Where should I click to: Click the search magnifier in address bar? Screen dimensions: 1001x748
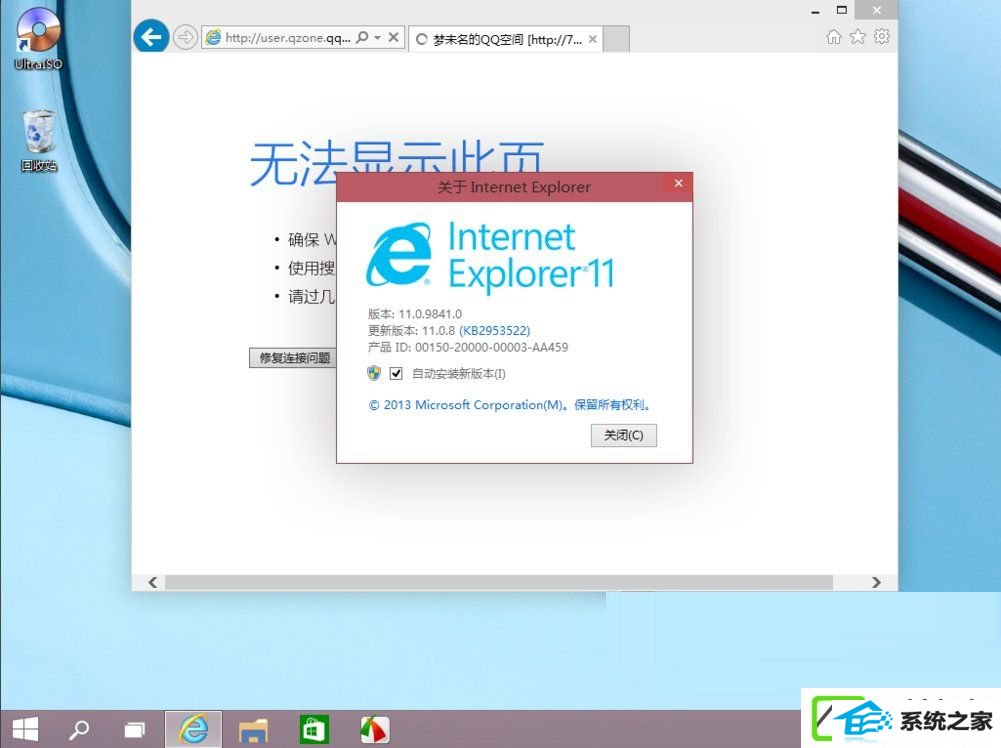point(362,37)
